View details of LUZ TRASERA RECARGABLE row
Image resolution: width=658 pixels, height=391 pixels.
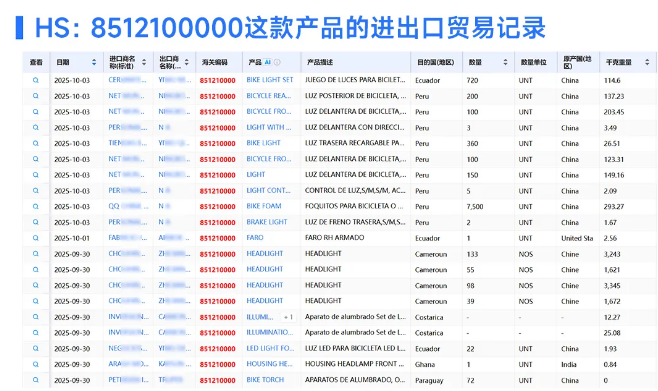(x=36, y=143)
